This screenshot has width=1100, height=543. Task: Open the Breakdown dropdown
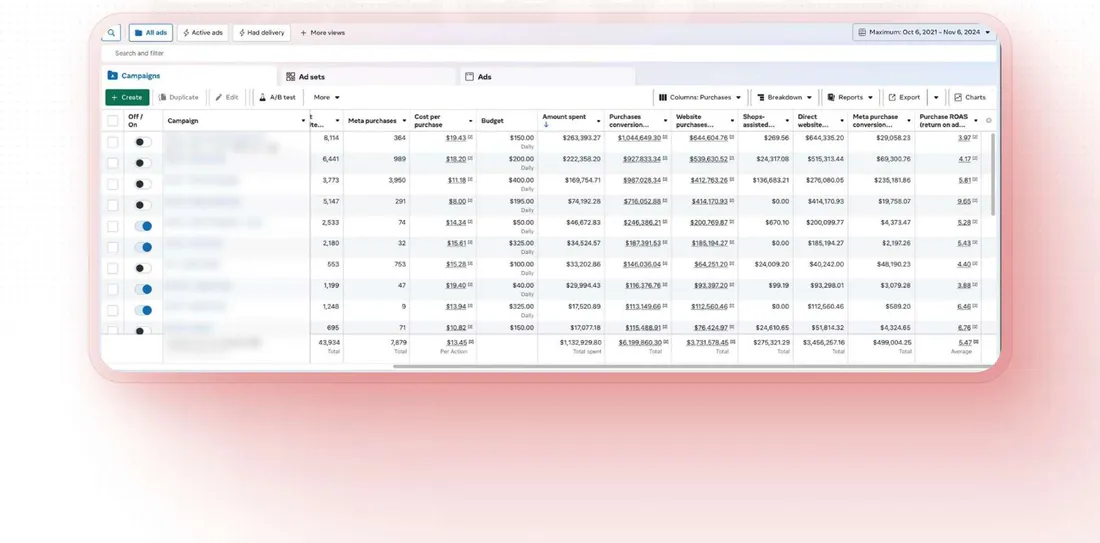pos(784,98)
